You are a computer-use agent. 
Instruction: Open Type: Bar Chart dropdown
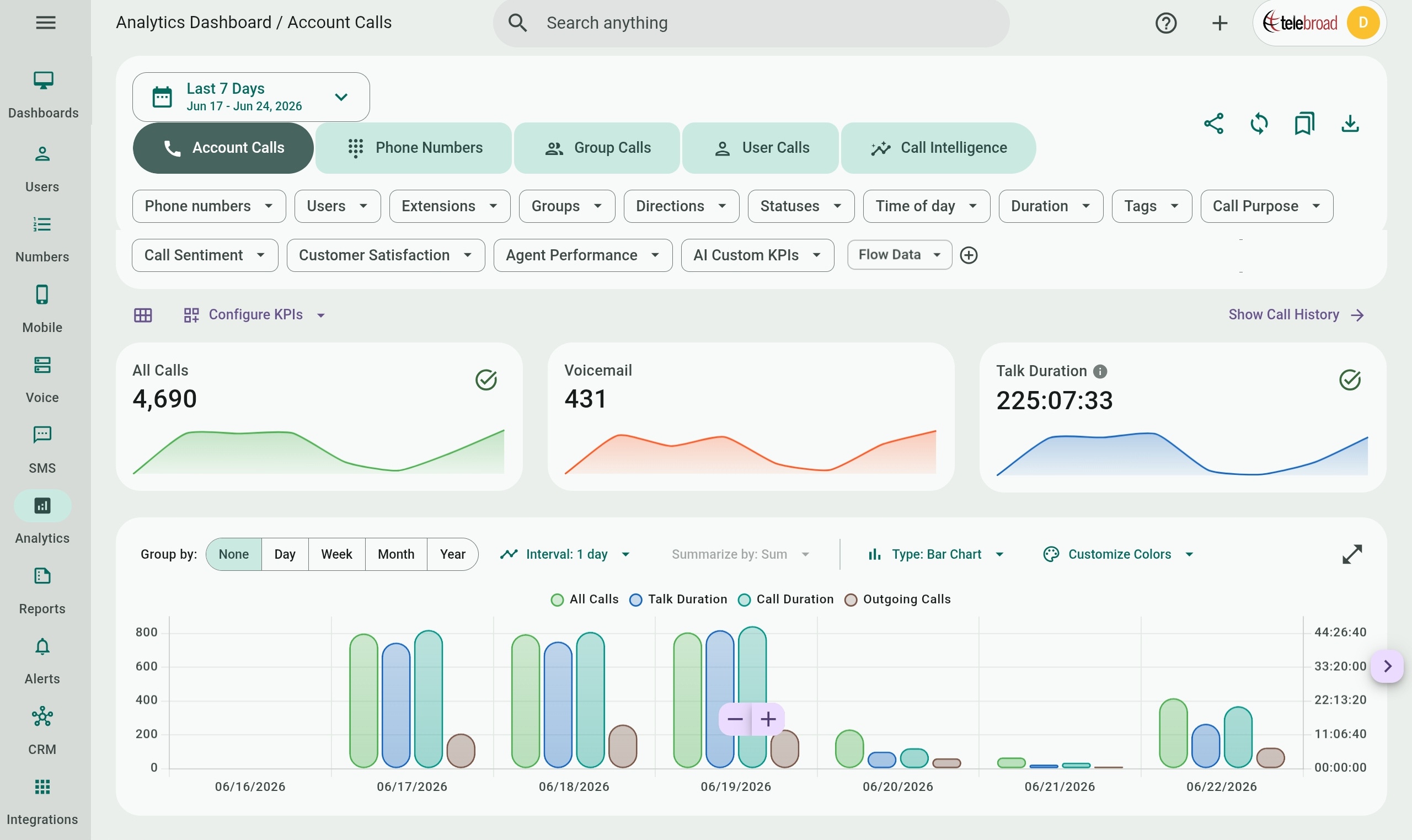(937, 554)
